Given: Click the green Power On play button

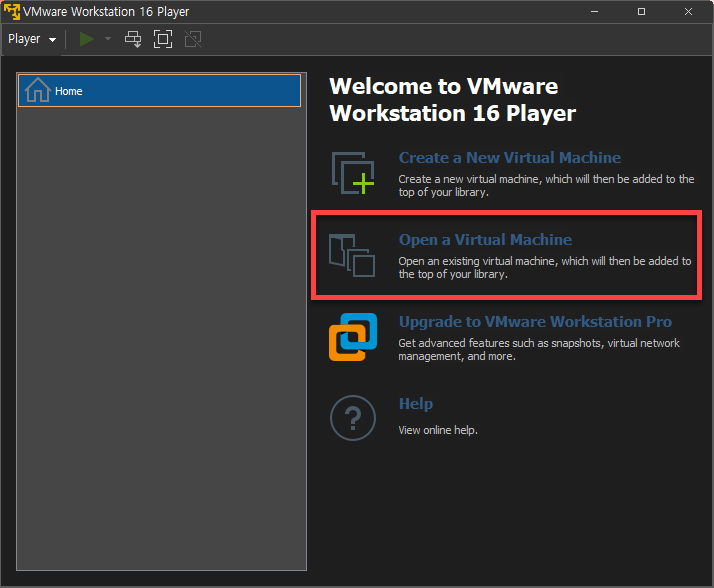Looking at the screenshot, I should click(86, 39).
